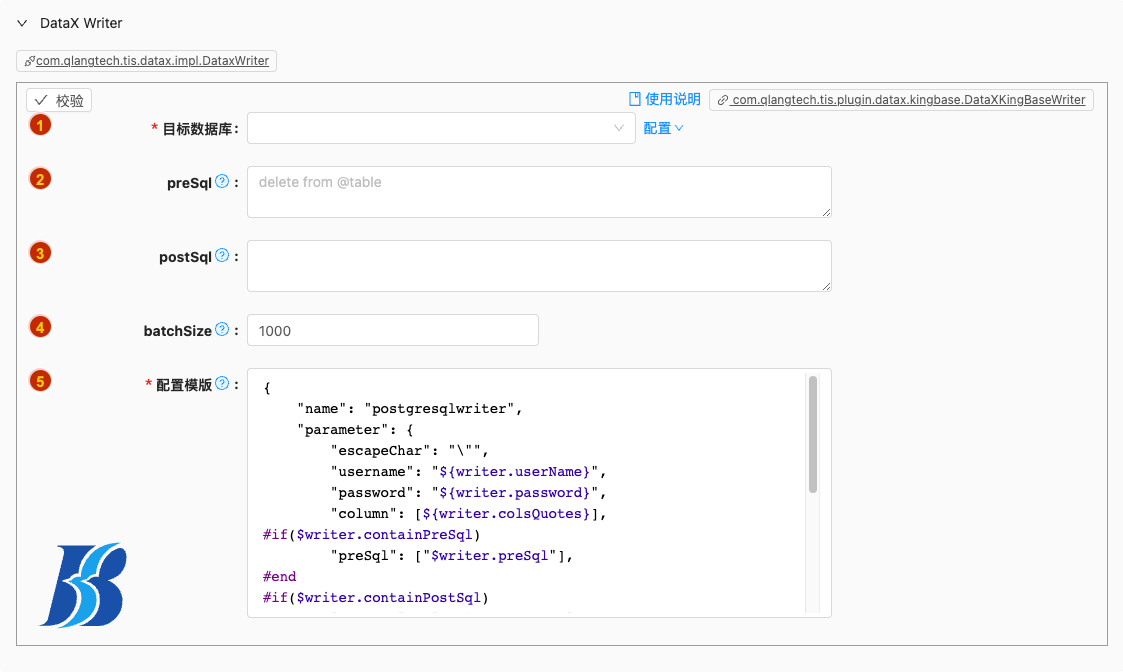
Task: Click the red number 1 step badge
Action: (39, 125)
